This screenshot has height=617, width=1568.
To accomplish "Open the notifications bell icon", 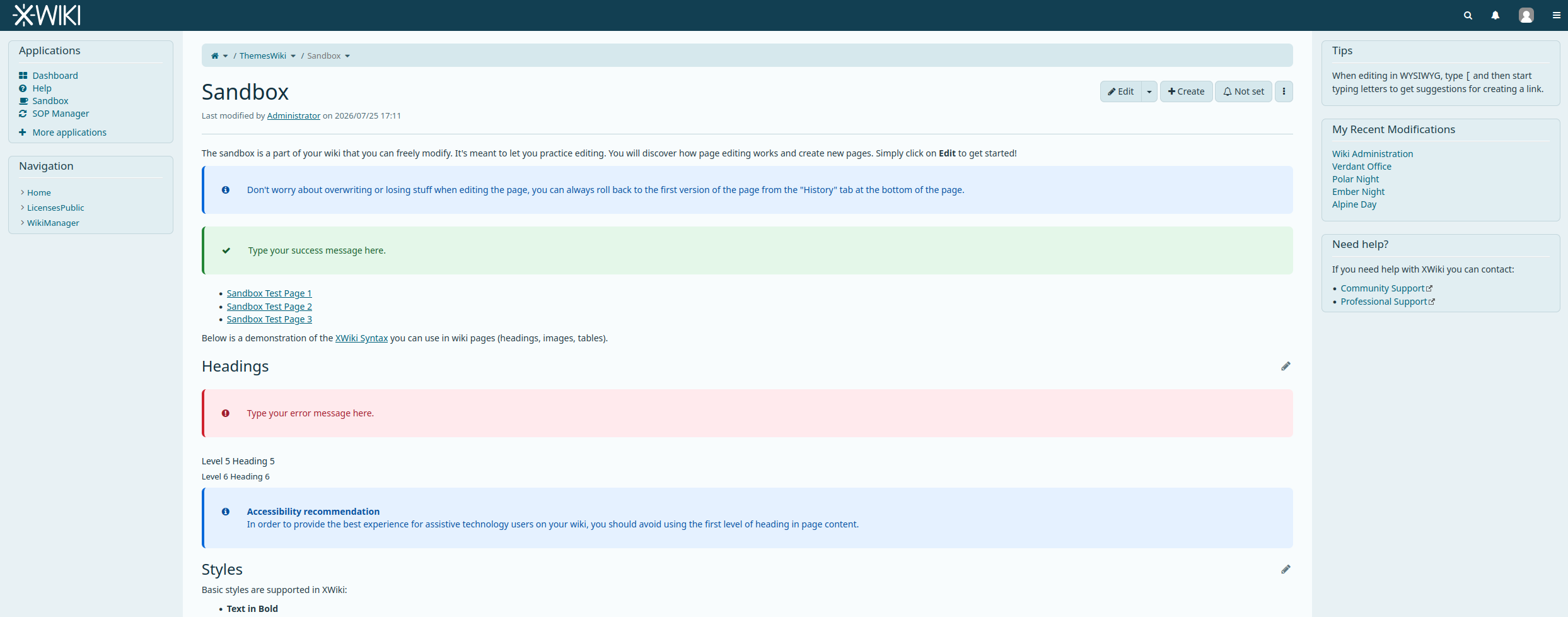I will point(1495,15).
